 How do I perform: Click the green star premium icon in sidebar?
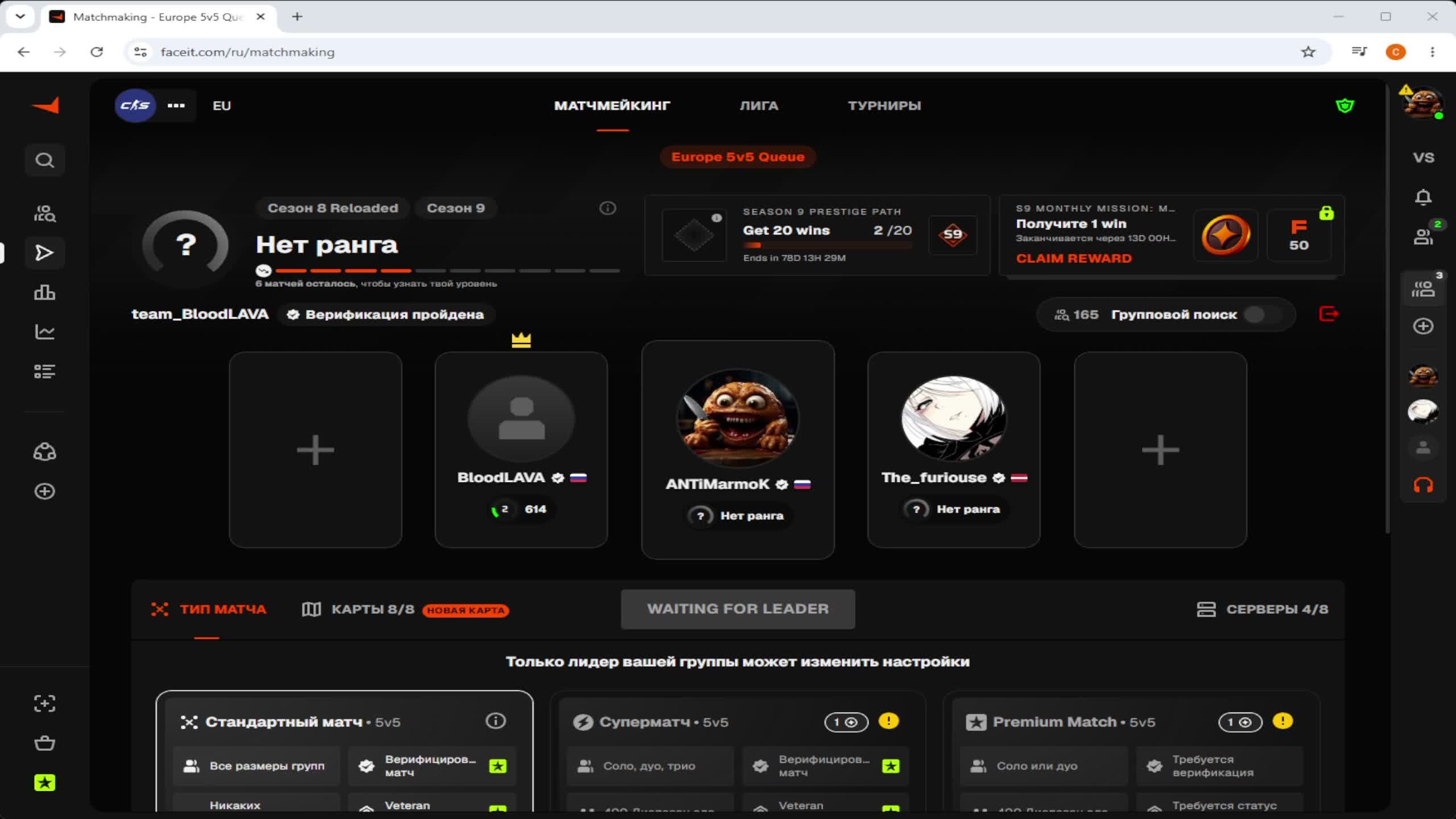click(44, 783)
